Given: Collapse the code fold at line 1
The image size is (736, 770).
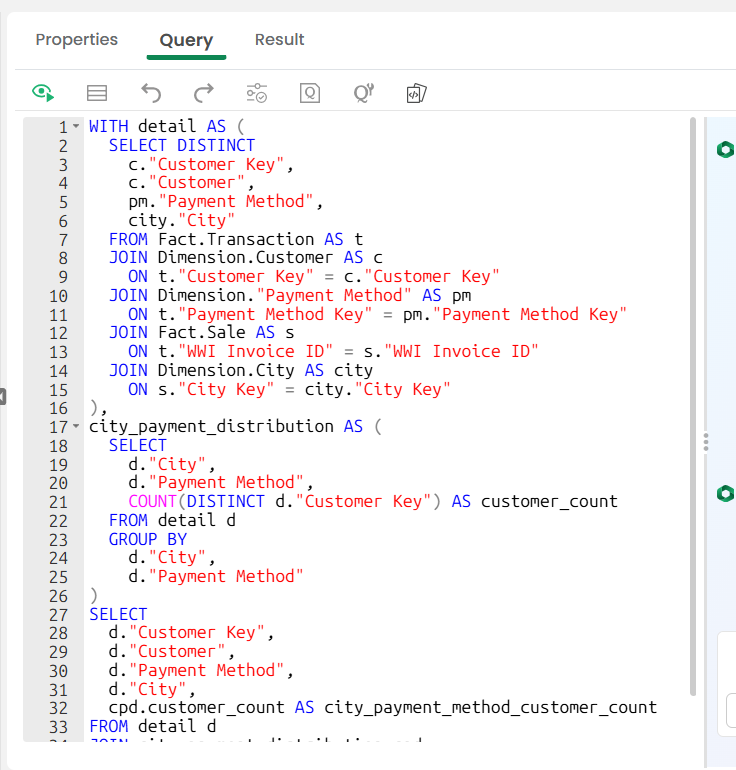Looking at the screenshot, I should click(x=76, y=126).
